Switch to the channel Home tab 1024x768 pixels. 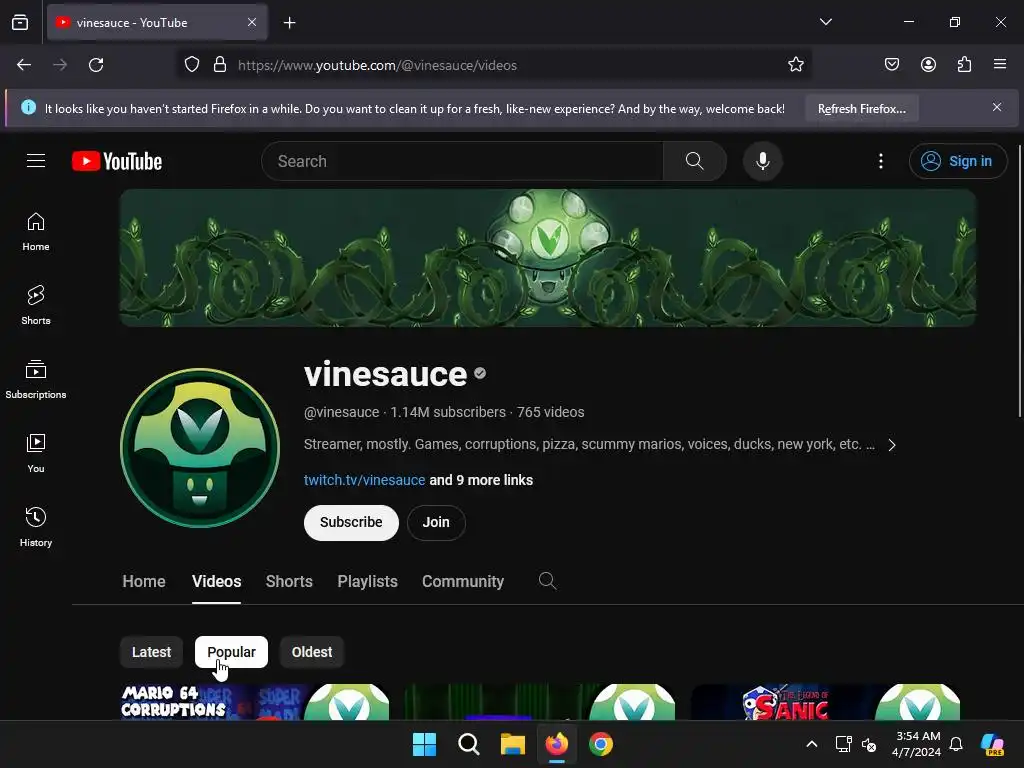coord(144,581)
